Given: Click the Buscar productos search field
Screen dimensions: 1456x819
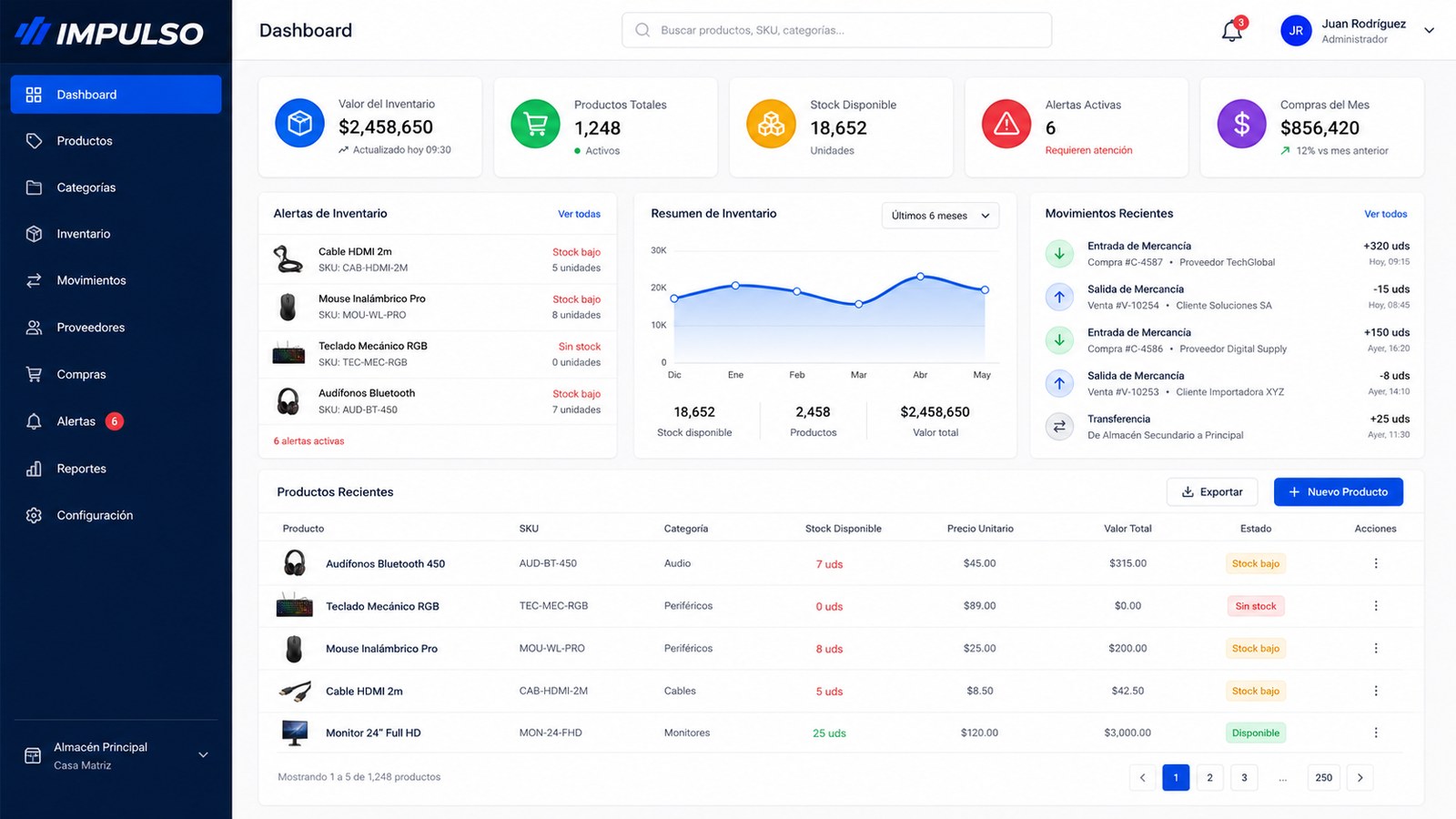Looking at the screenshot, I should point(837,30).
